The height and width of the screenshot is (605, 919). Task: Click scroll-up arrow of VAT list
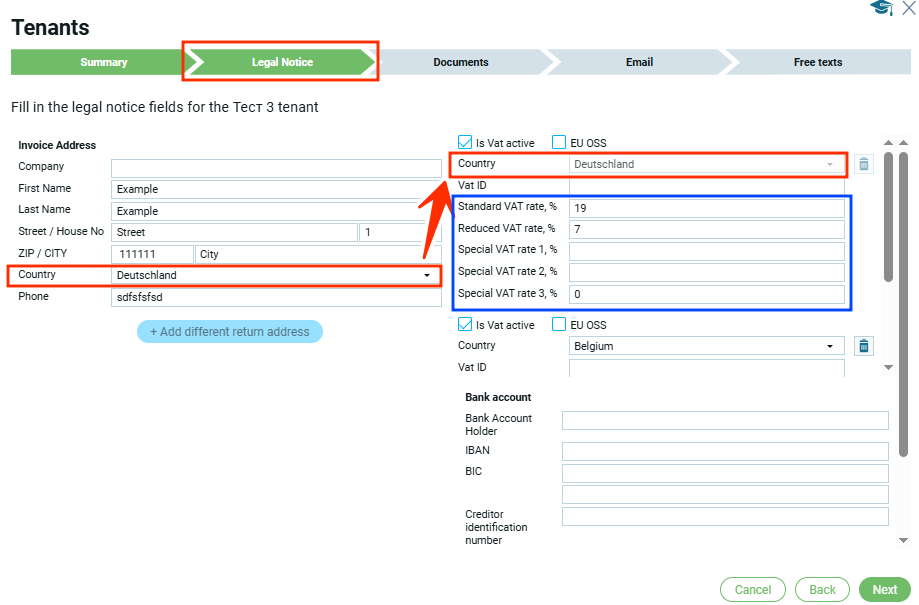tap(888, 144)
